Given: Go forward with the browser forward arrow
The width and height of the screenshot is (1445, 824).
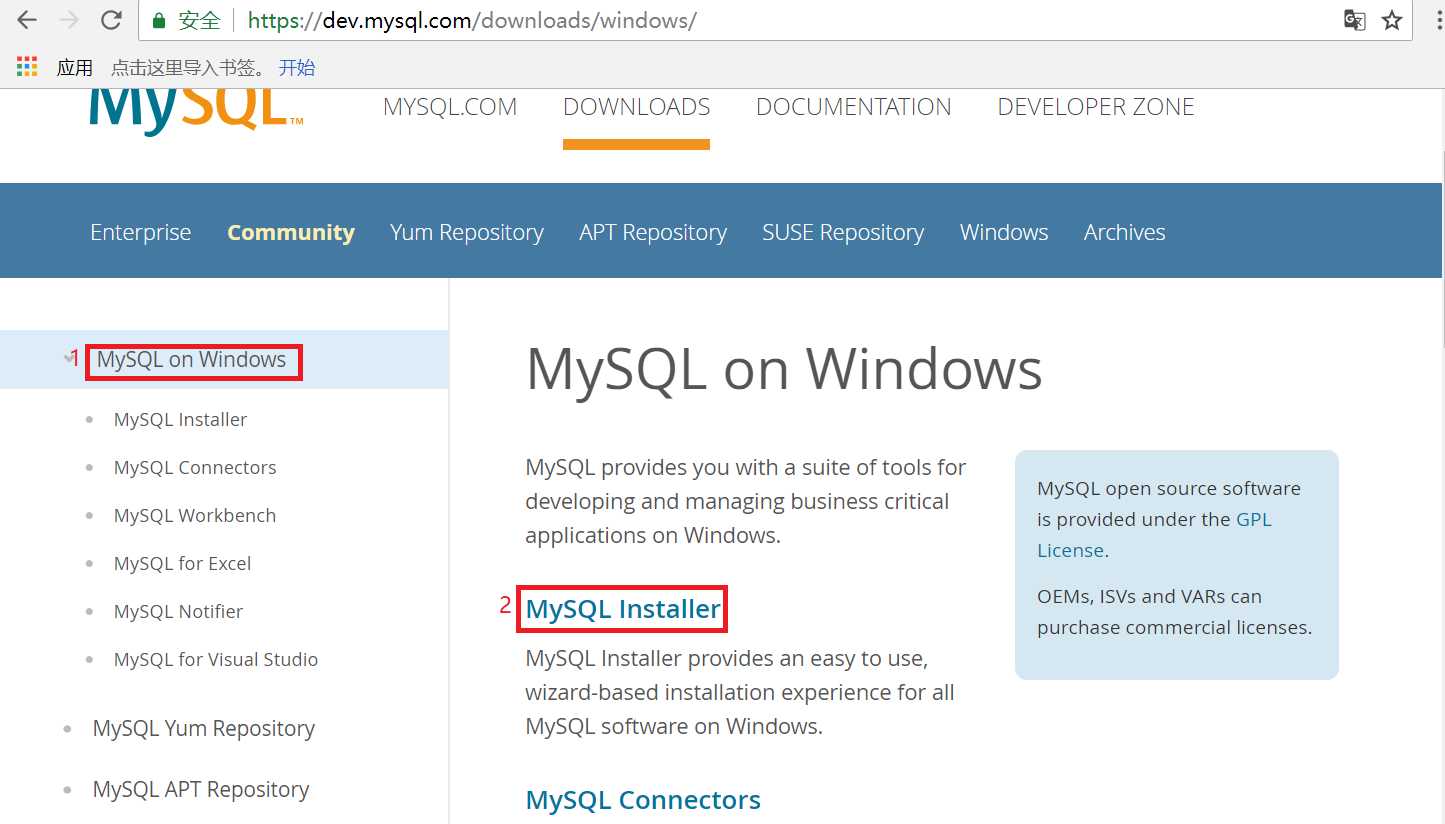Looking at the screenshot, I should tap(69, 20).
